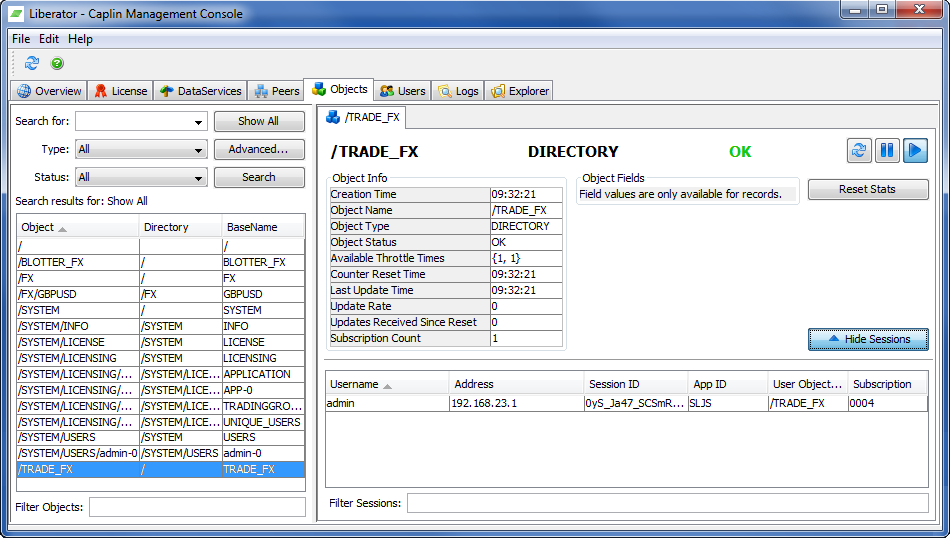Sort sessions by Subscription column
This screenshot has width=951, height=538.
(x=888, y=384)
